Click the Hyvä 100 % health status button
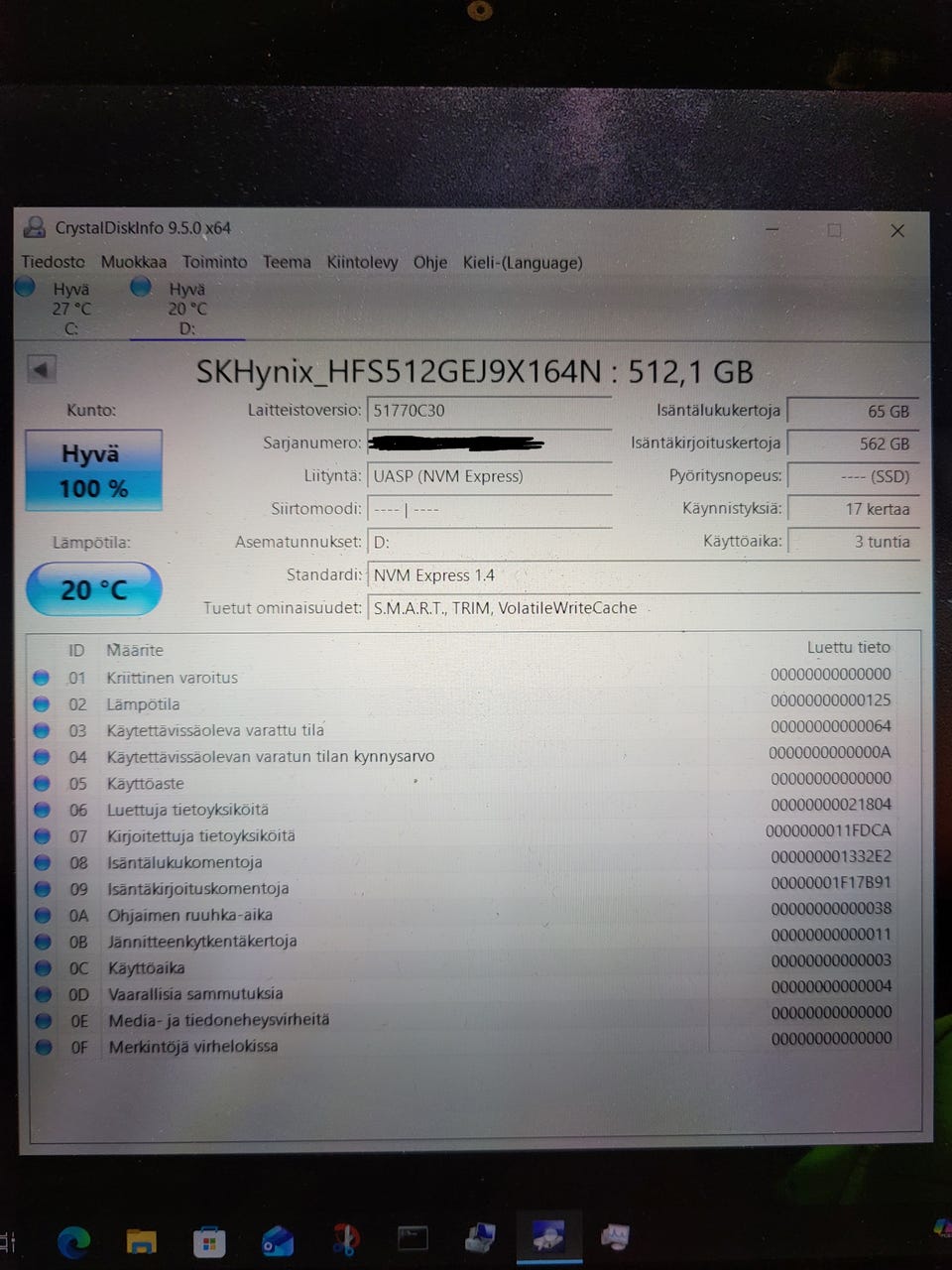The height and width of the screenshot is (1270, 952). [x=93, y=470]
